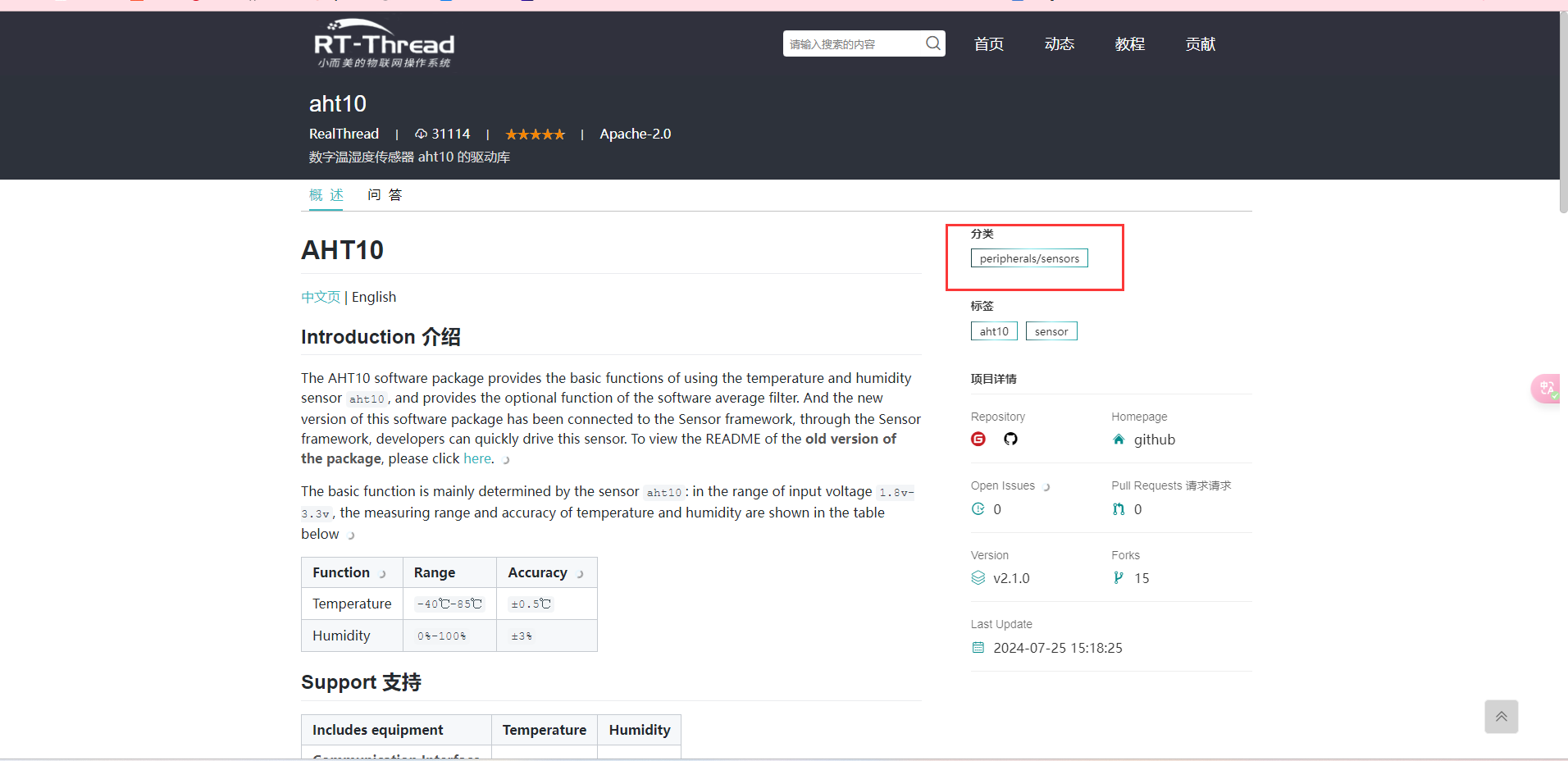Open the github homepage link

pos(1155,440)
